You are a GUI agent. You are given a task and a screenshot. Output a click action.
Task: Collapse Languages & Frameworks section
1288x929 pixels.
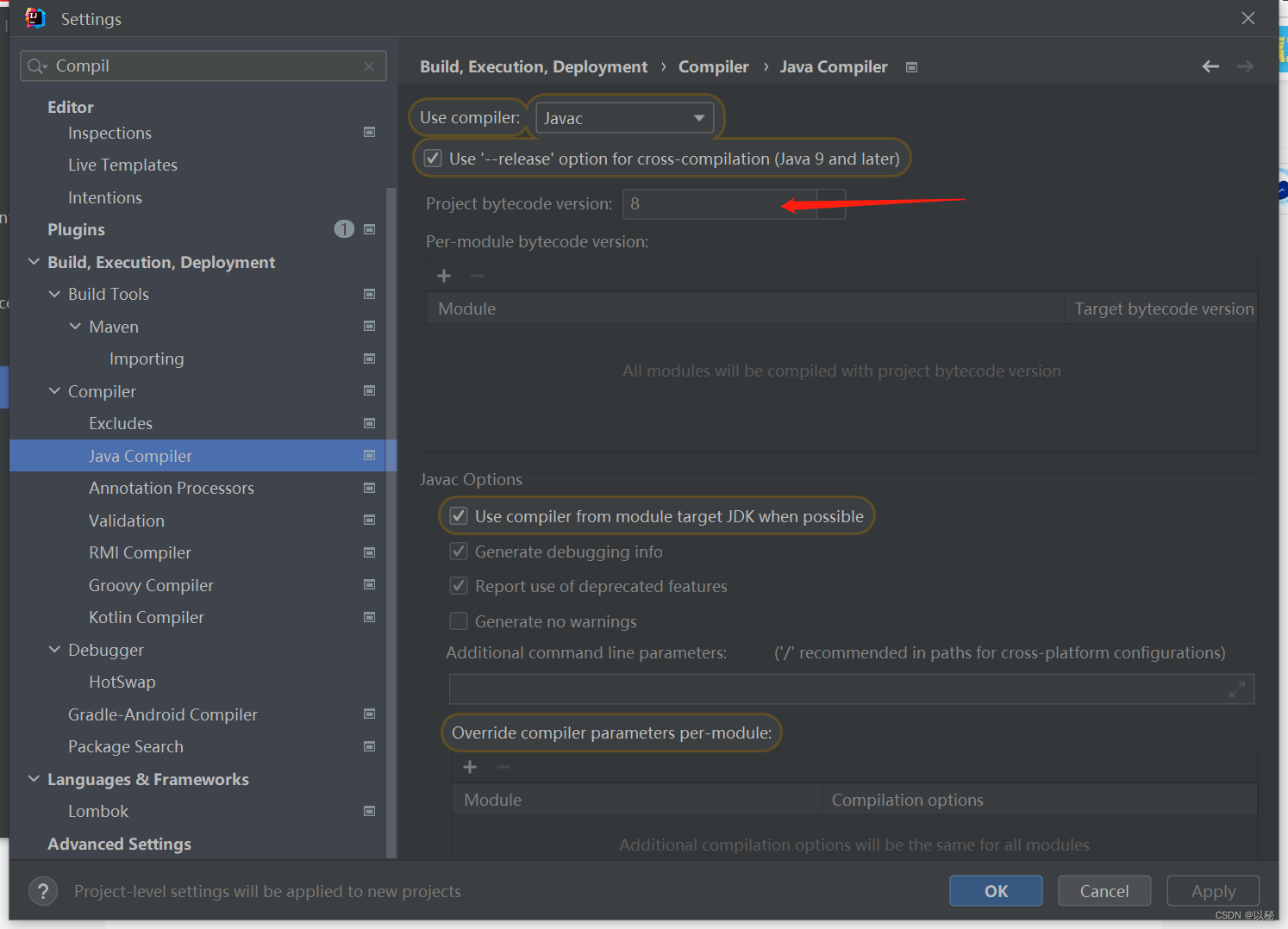click(34, 778)
